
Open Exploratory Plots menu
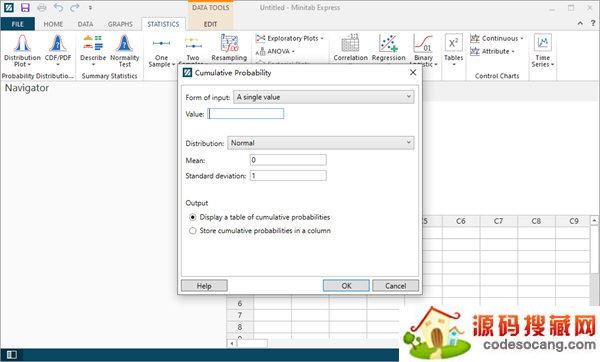click(290, 38)
